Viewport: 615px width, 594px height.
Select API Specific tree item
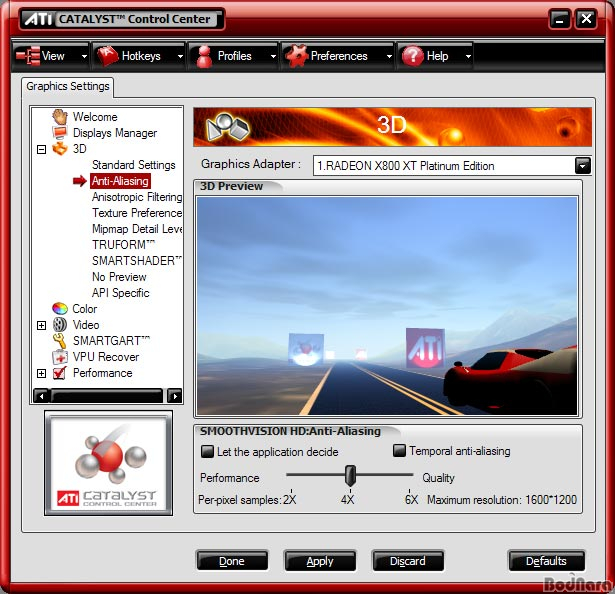pyautogui.click(x=120, y=293)
